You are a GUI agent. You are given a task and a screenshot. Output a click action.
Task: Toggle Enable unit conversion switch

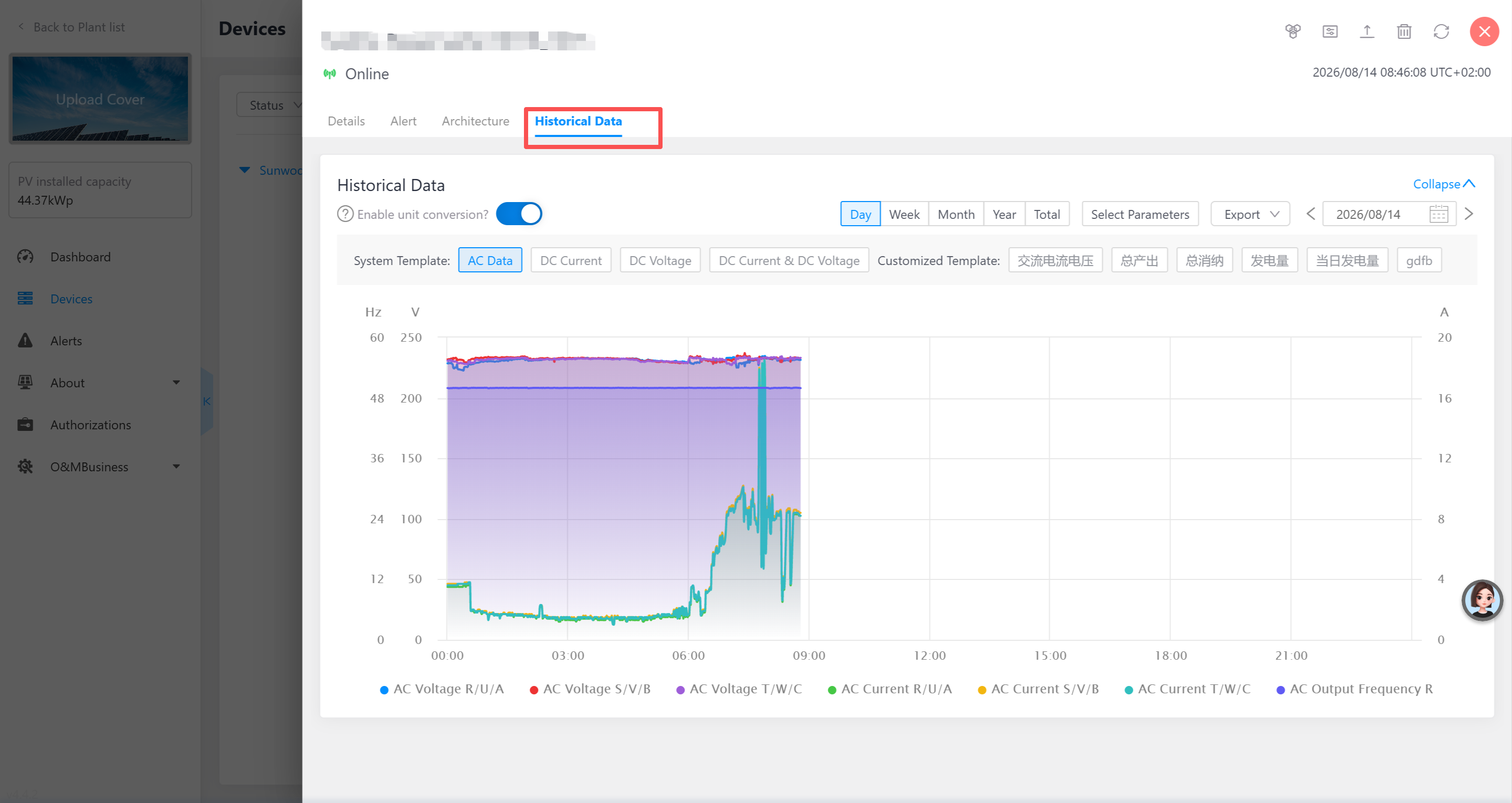pos(519,214)
